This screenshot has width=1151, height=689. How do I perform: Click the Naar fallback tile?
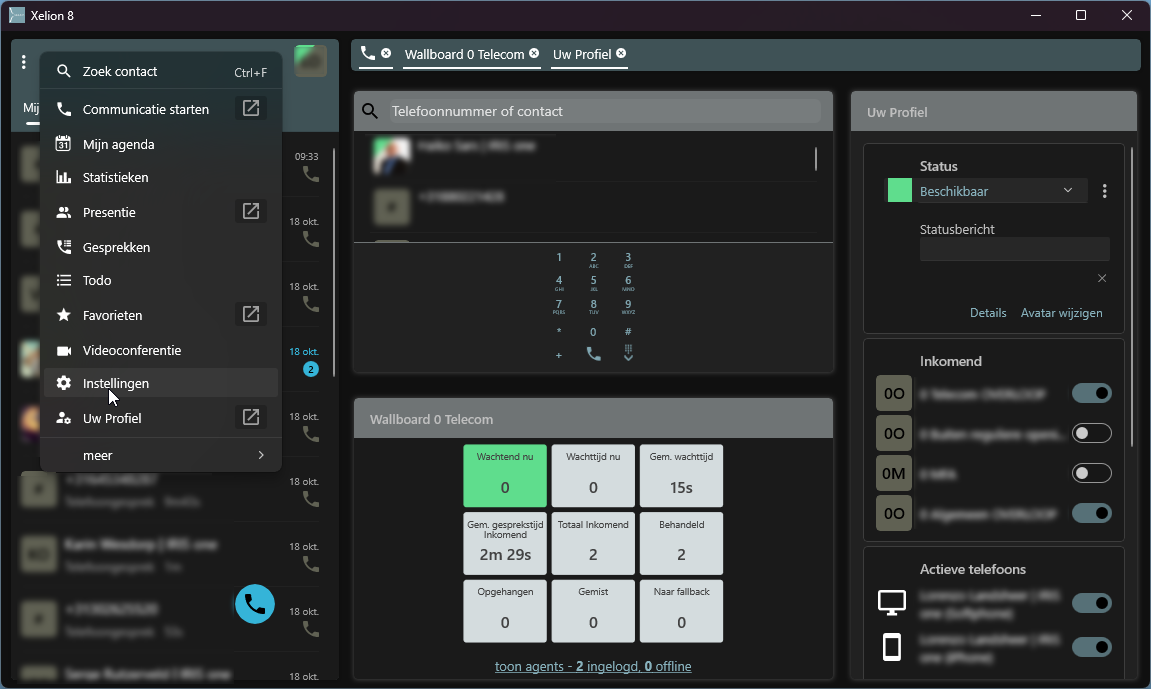pyautogui.click(x=681, y=611)
